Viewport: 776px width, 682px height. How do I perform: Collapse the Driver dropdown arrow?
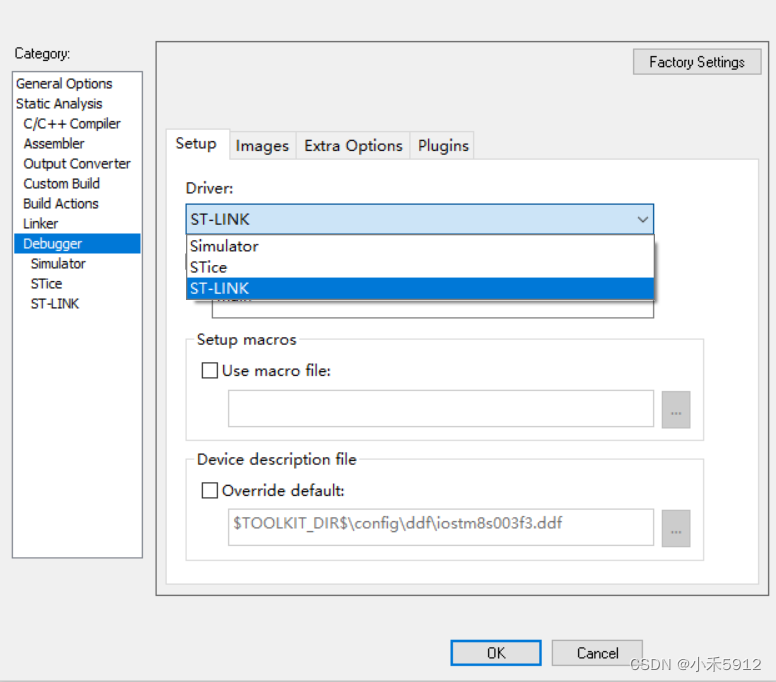pos(642,219)
